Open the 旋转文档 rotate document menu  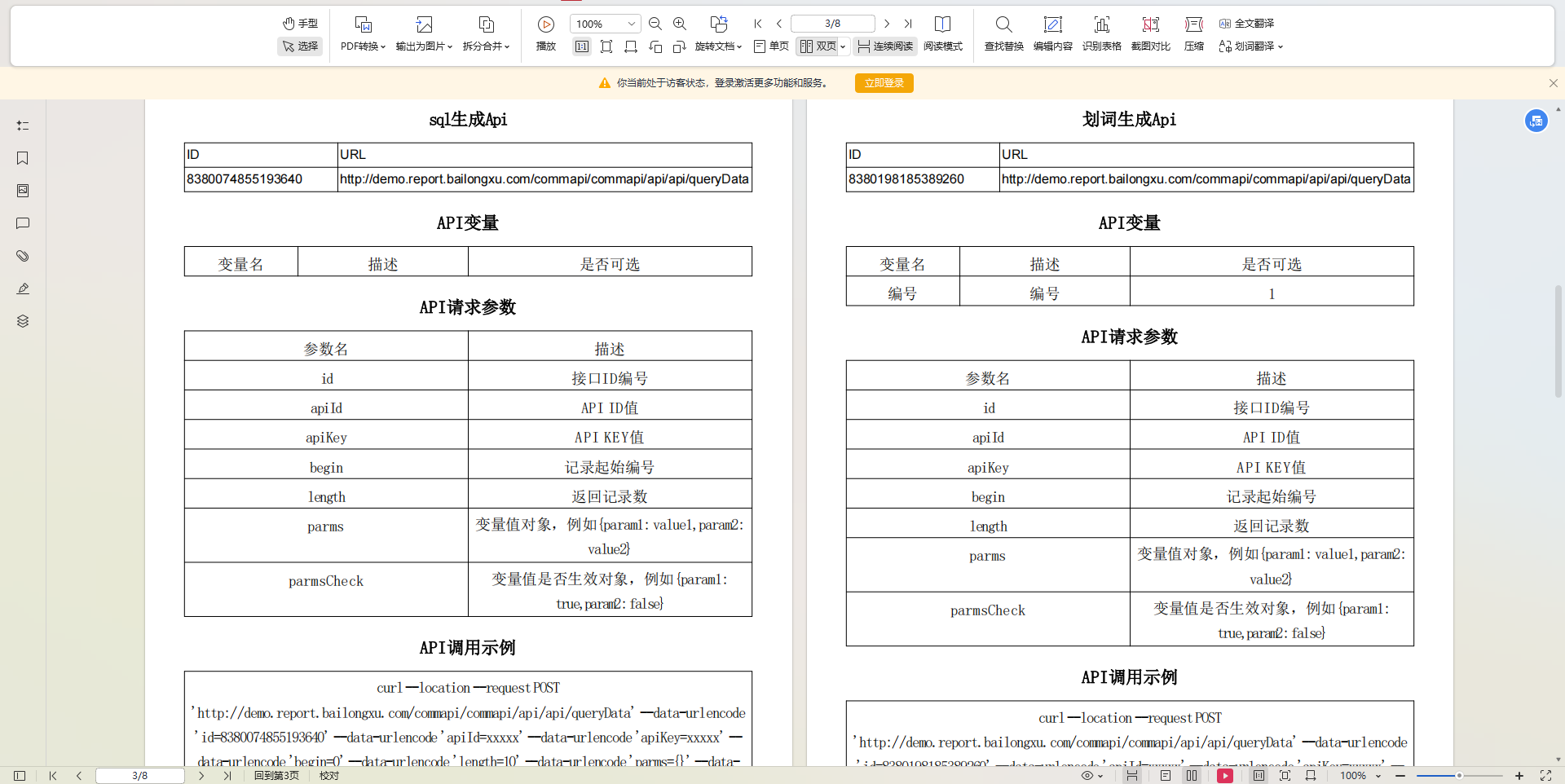click(718, 46)
